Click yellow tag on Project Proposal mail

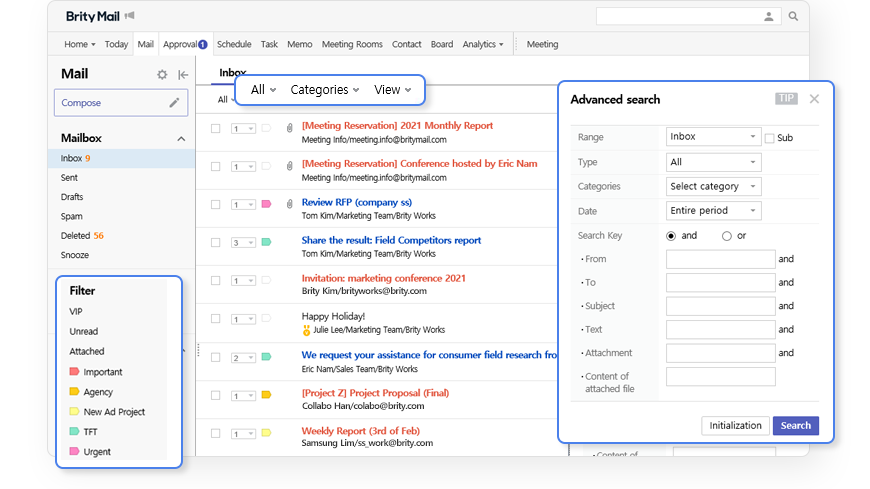click(266, 395)
